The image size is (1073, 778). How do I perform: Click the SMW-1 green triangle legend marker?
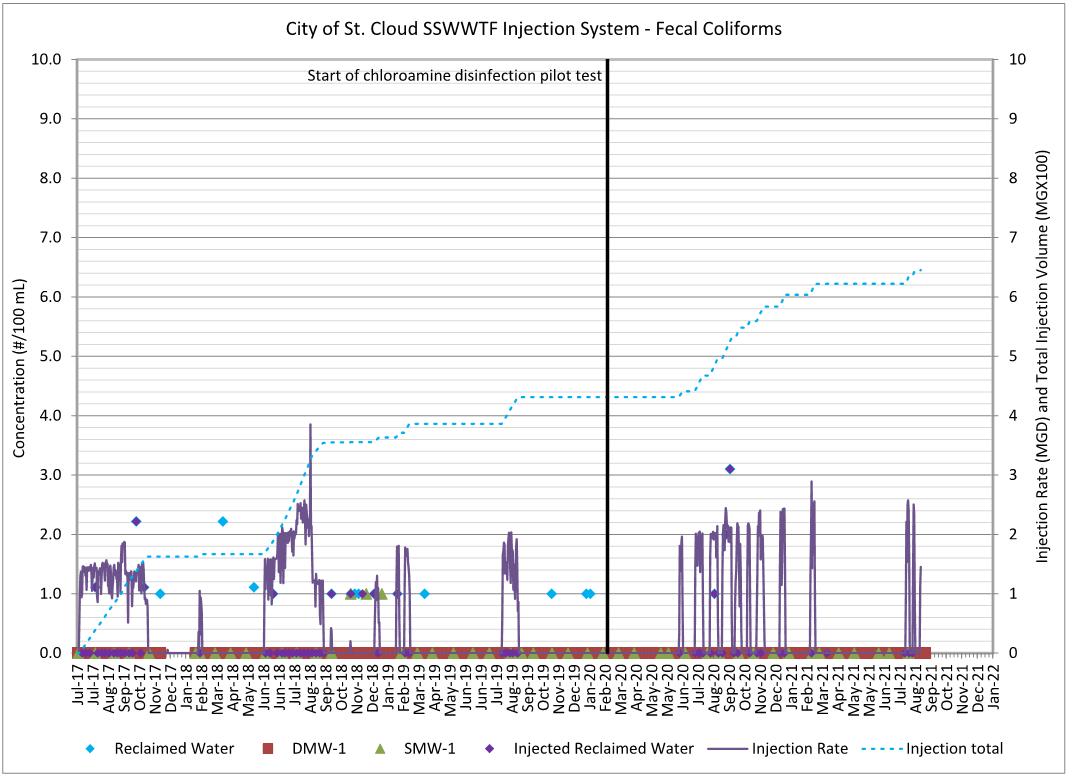point(380,749)
